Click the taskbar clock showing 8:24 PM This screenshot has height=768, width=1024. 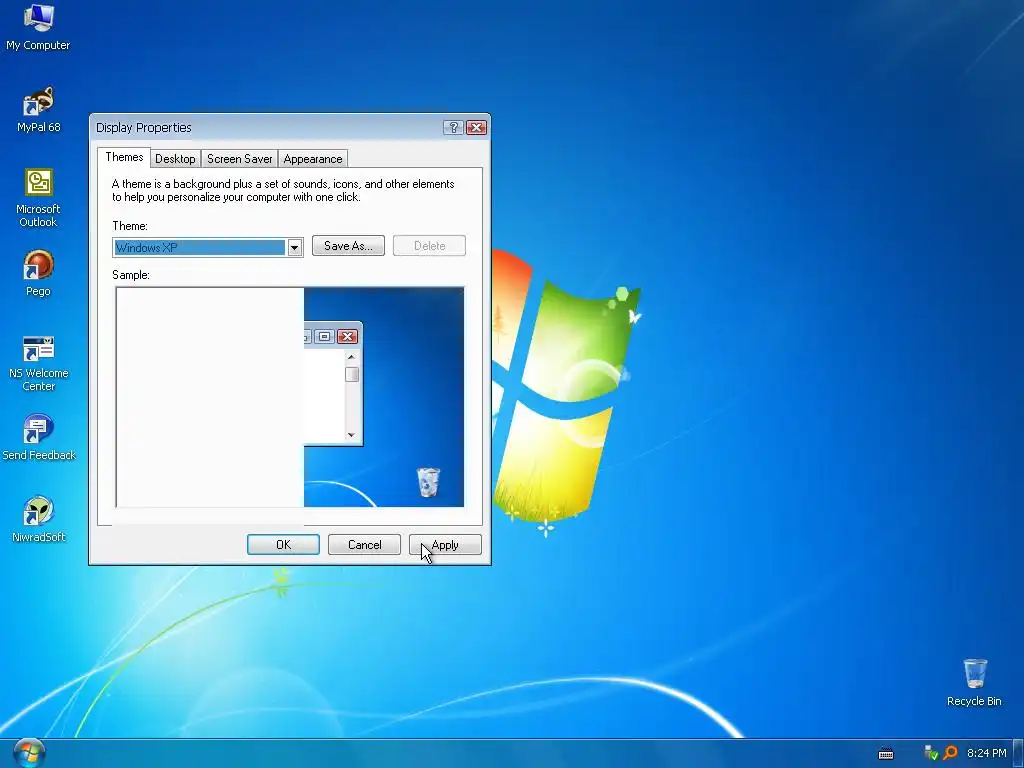986,753
